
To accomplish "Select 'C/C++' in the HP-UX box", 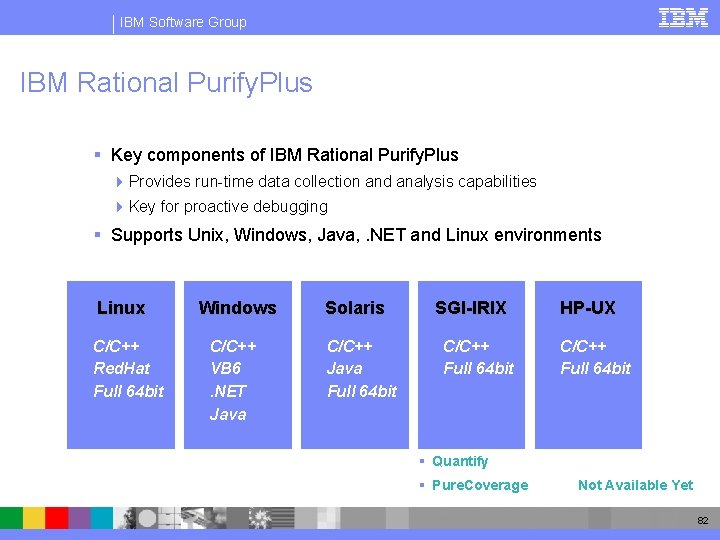I will [584, 346].
